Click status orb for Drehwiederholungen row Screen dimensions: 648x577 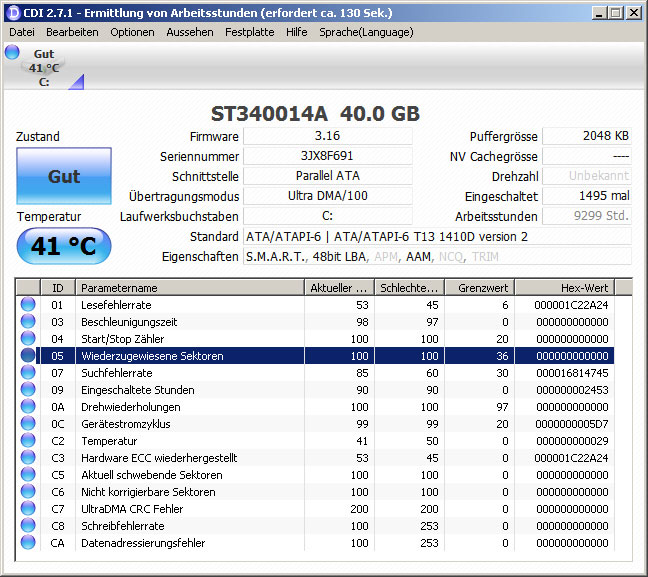tap(28, 406)
